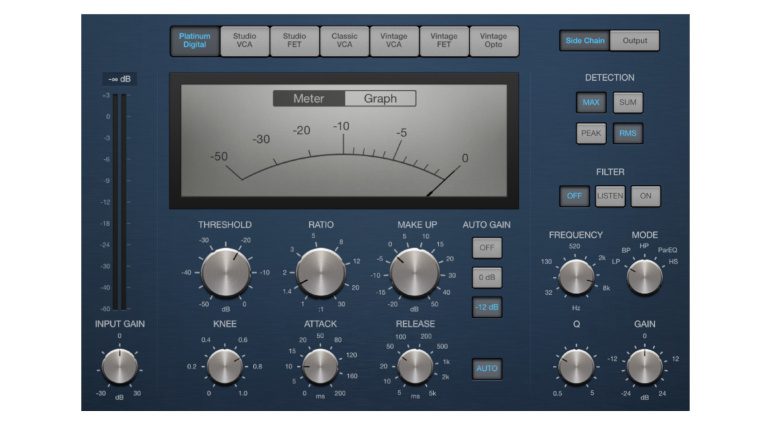Click the Release knob
Screen dimensions: 770x425
coord(415,367)
